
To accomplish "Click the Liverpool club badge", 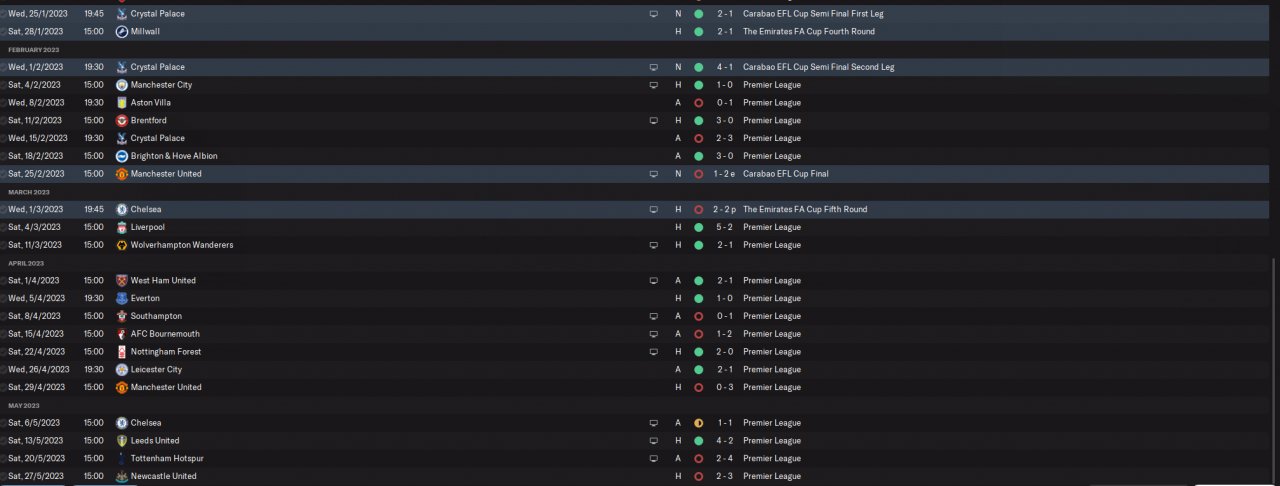I will pyautogui.click(x=121, y=227).
